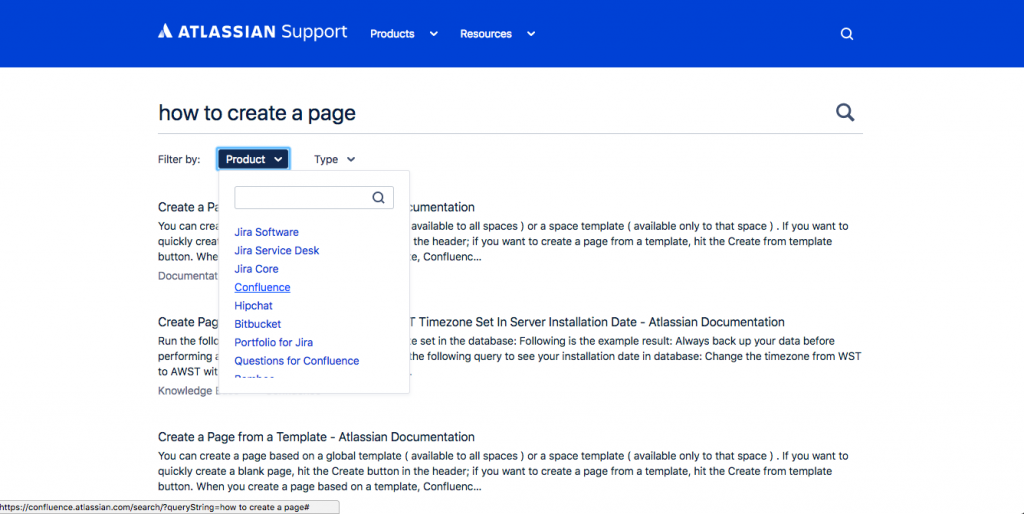Choose Hipchat in the product list
This screenshot has height=514, width=1024.
(253, 306)
